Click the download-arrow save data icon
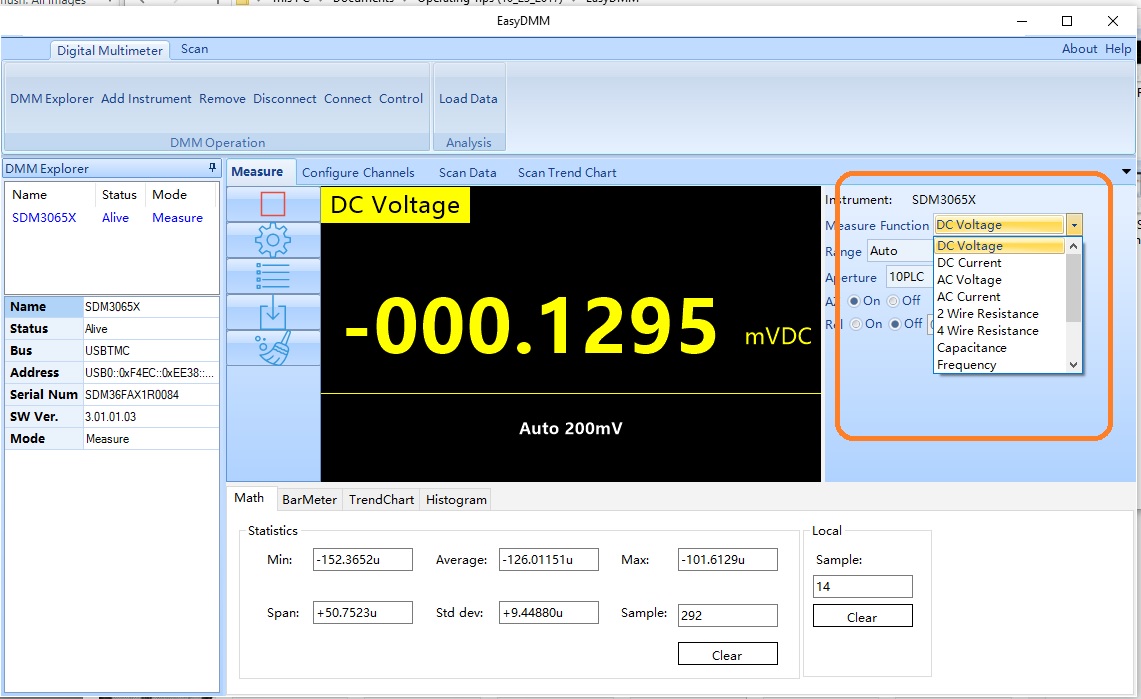1141x699 pixels. tap(273, 312)
